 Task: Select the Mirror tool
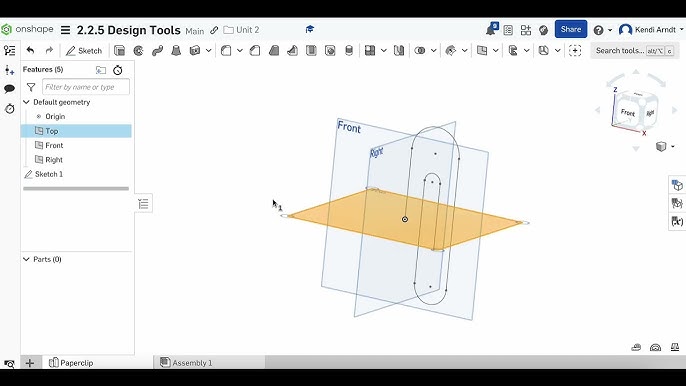[x=399, y=51]
